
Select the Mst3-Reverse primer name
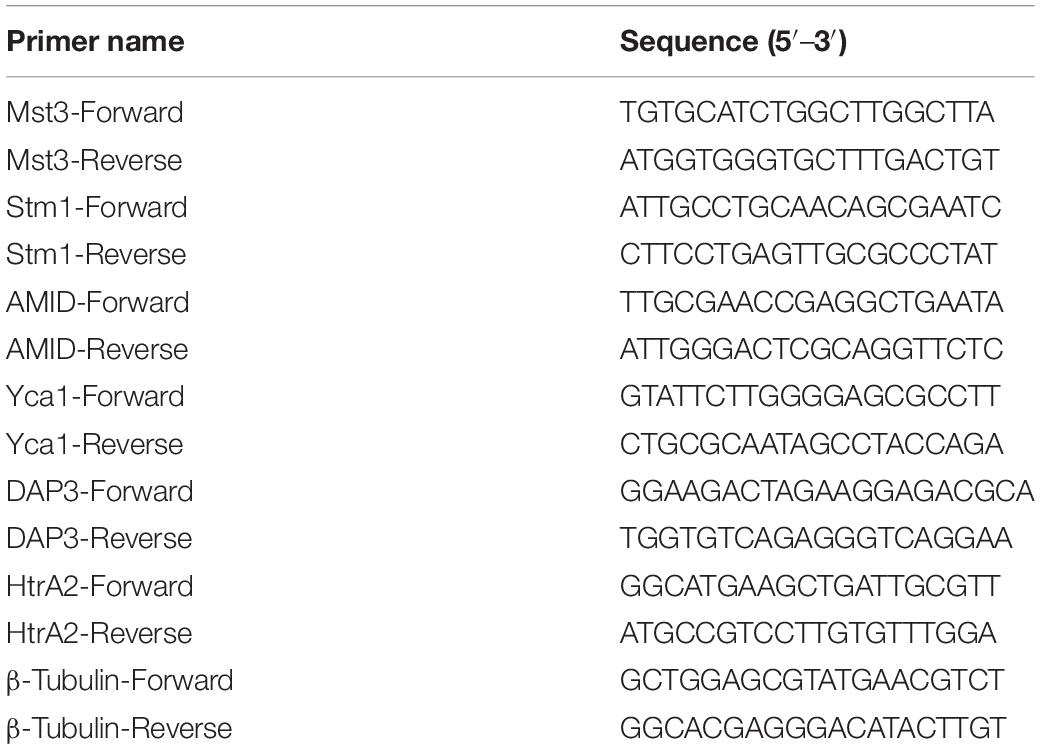[x=94, y=160]
